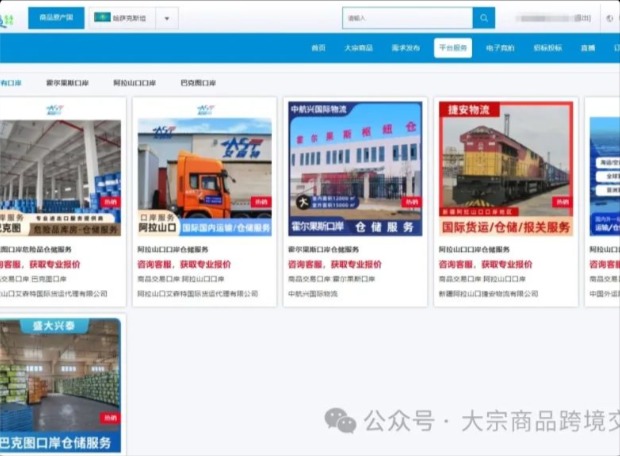Click the Kazakhstan flag icon
The width and height of the screenshot is (620, 456).
tap(102, 17)
